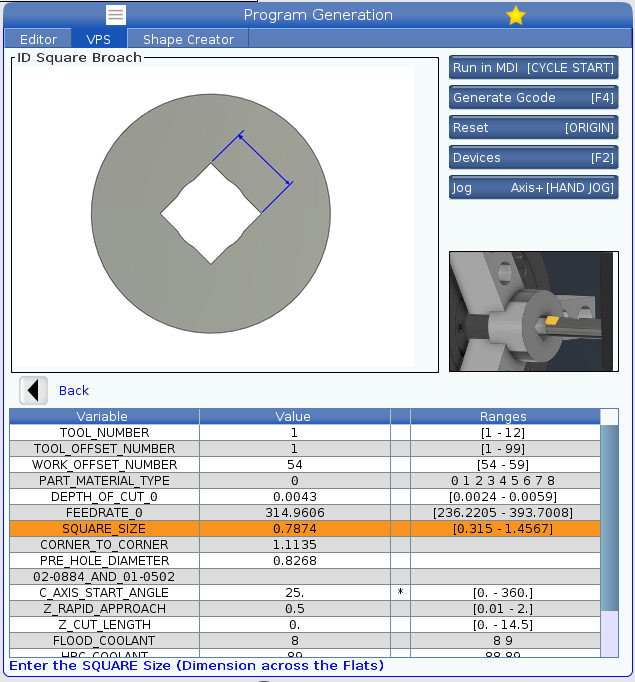Click the Z_CUT_LENGTH value 0.
The width and height of the screenshot is (635, 682).
point(295,625)
